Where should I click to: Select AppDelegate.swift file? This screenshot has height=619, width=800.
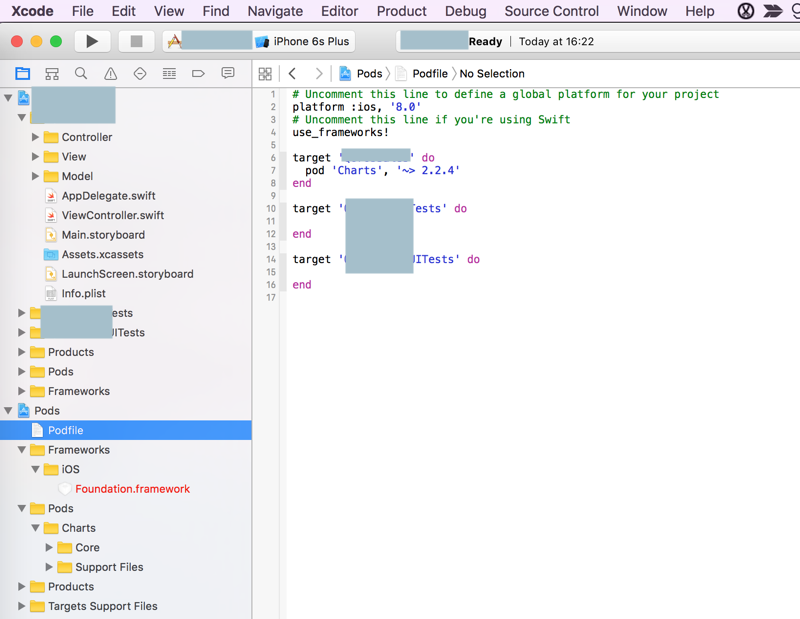pyautogui.click(x=108, y=195)
